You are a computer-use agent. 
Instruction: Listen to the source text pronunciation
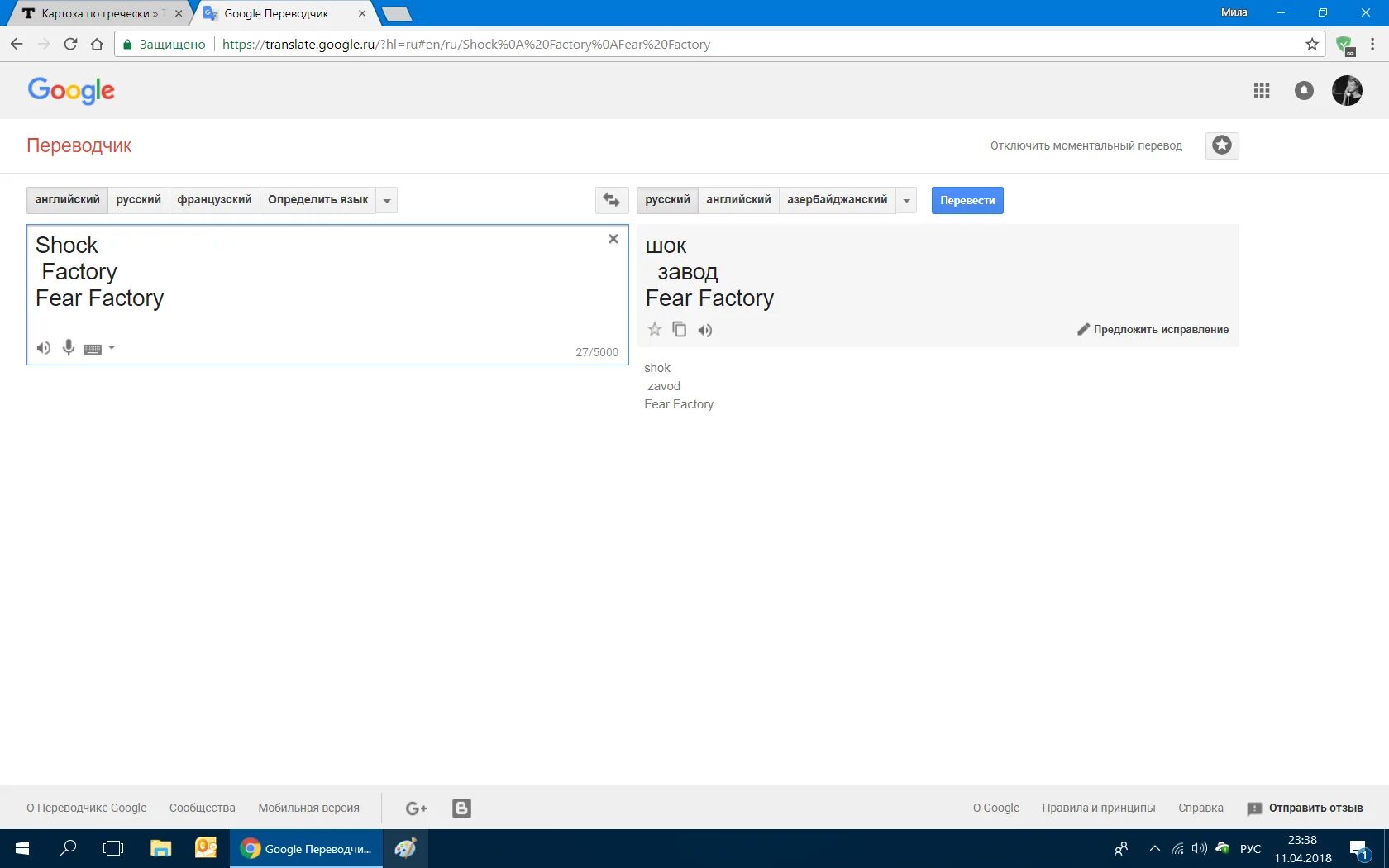(44, 348)
